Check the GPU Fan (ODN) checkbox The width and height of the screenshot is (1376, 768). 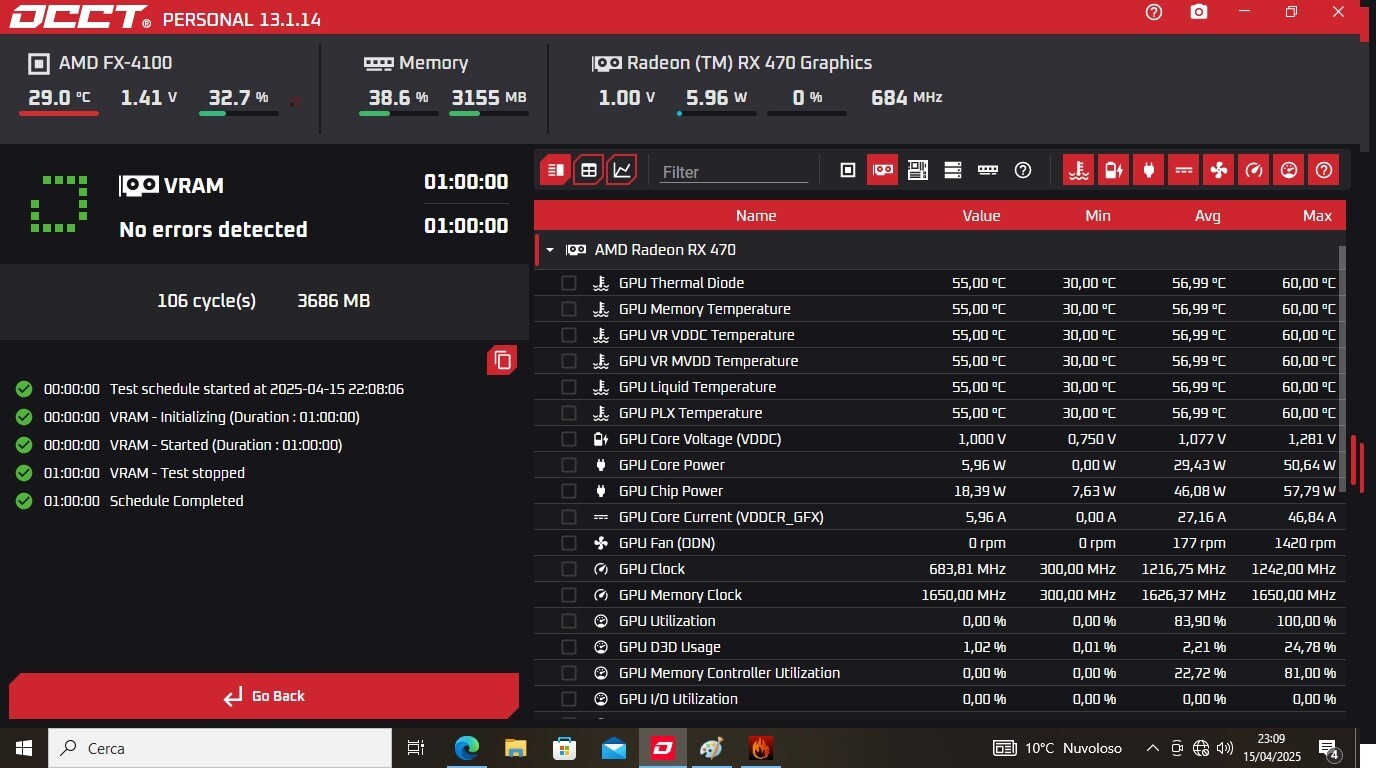(569, 543)
